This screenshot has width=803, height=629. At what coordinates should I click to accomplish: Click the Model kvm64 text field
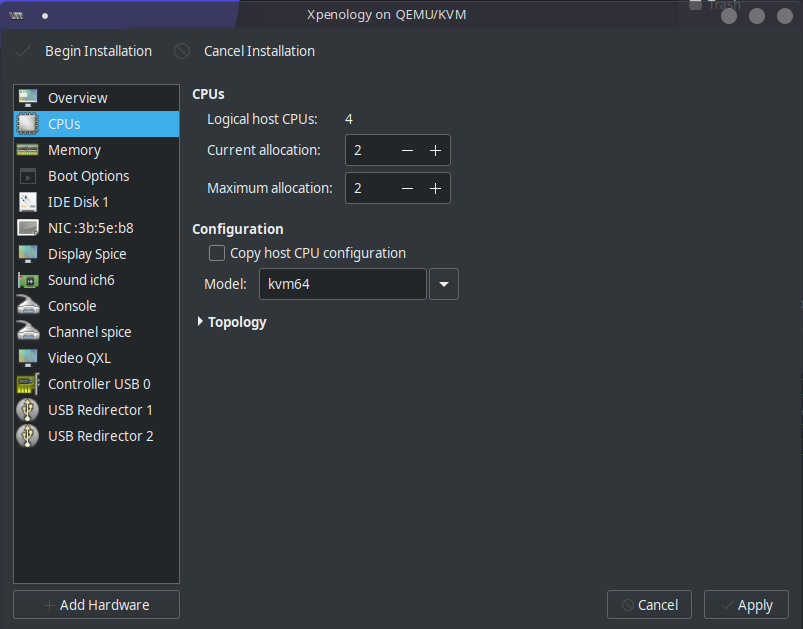tap(343, 284)
